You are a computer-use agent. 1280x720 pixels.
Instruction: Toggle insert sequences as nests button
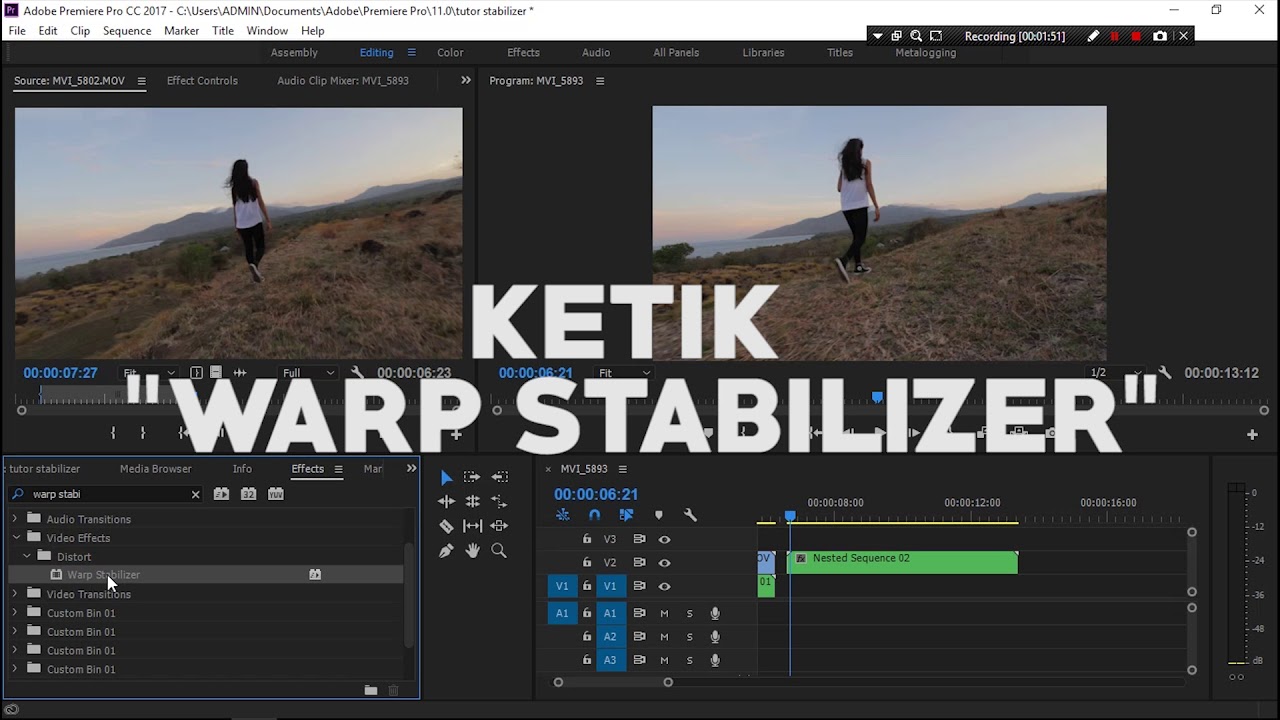[x=563, y=515]
